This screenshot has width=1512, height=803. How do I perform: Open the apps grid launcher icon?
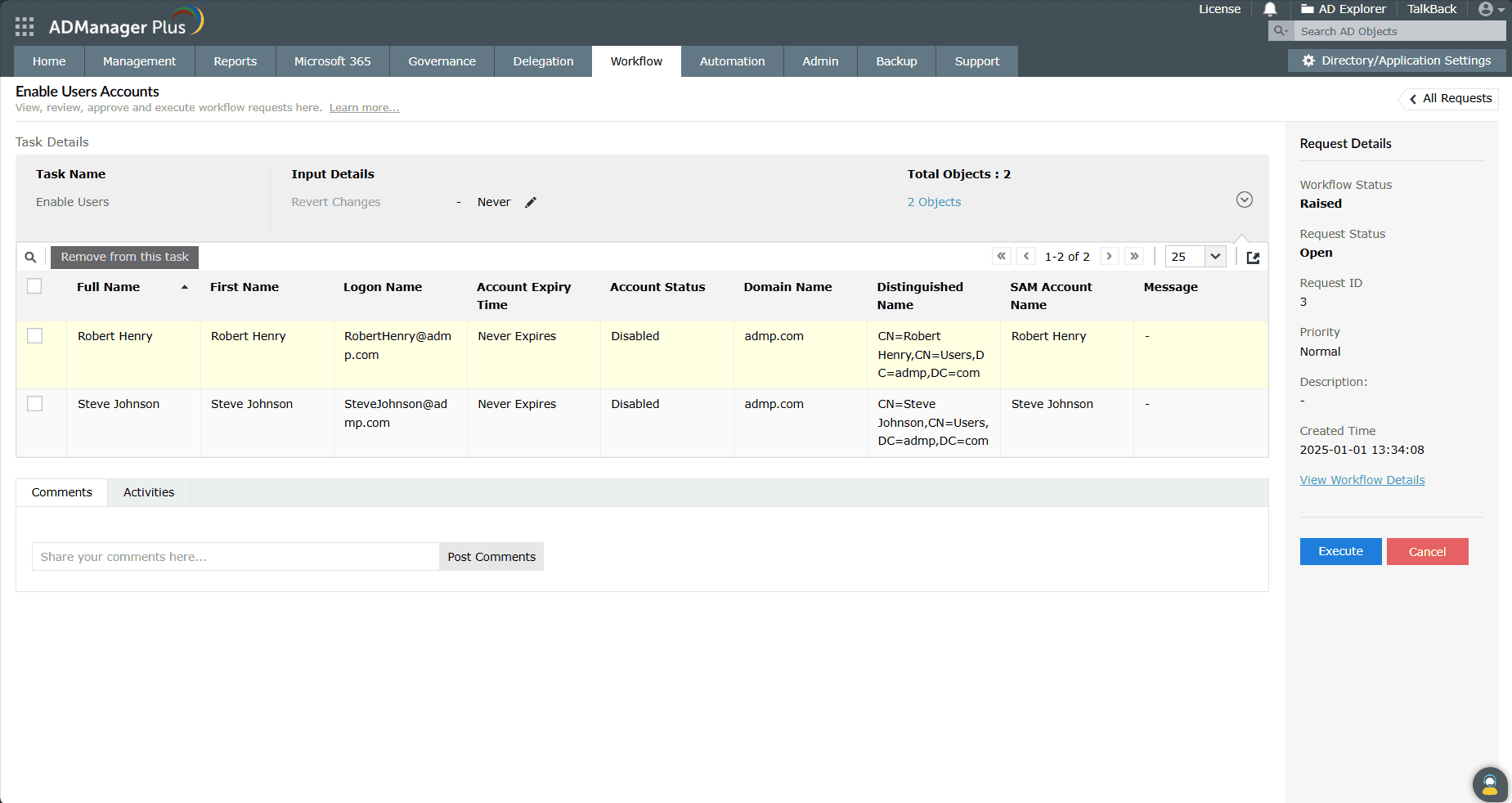click(25, 27)
